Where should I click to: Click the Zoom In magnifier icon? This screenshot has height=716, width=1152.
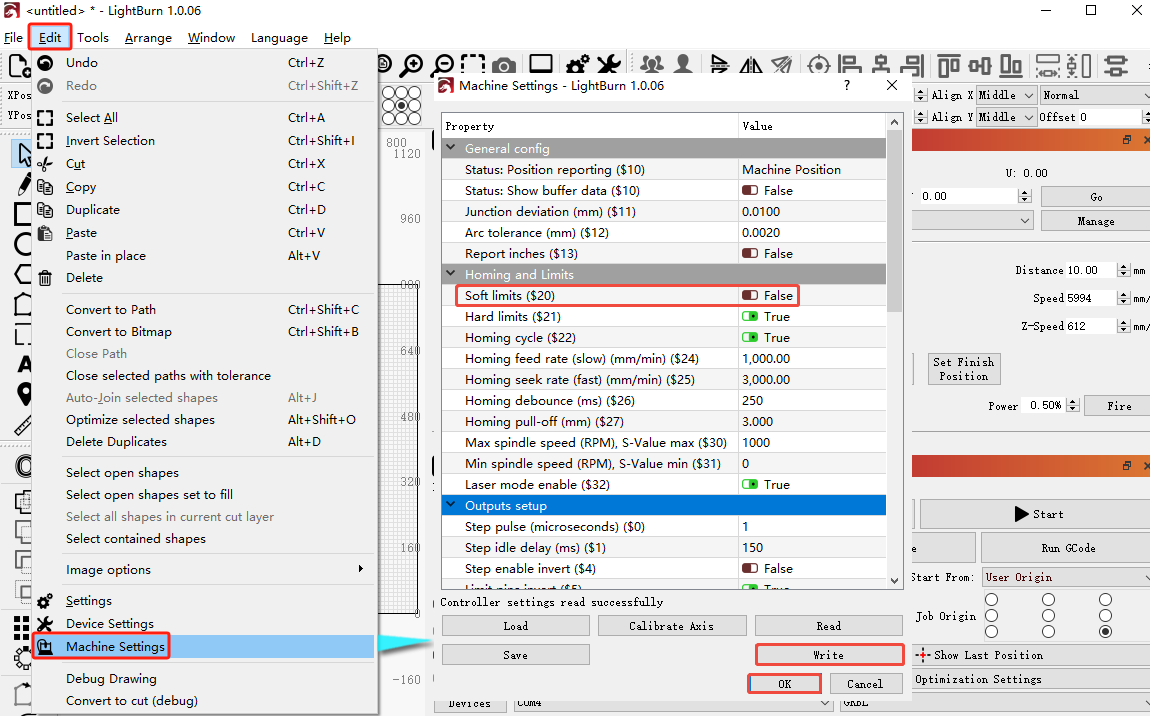[411, 65]
